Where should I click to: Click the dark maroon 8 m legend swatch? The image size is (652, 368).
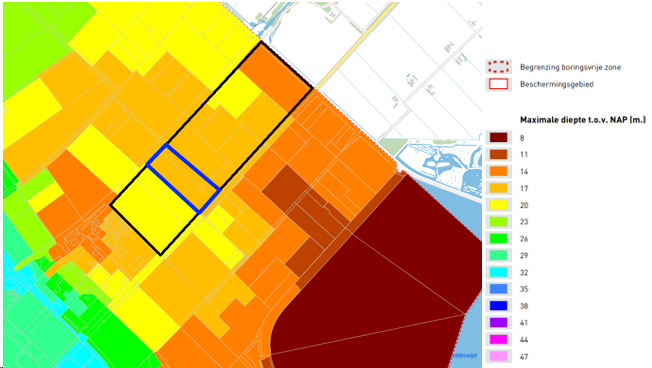tap(498, 138)
